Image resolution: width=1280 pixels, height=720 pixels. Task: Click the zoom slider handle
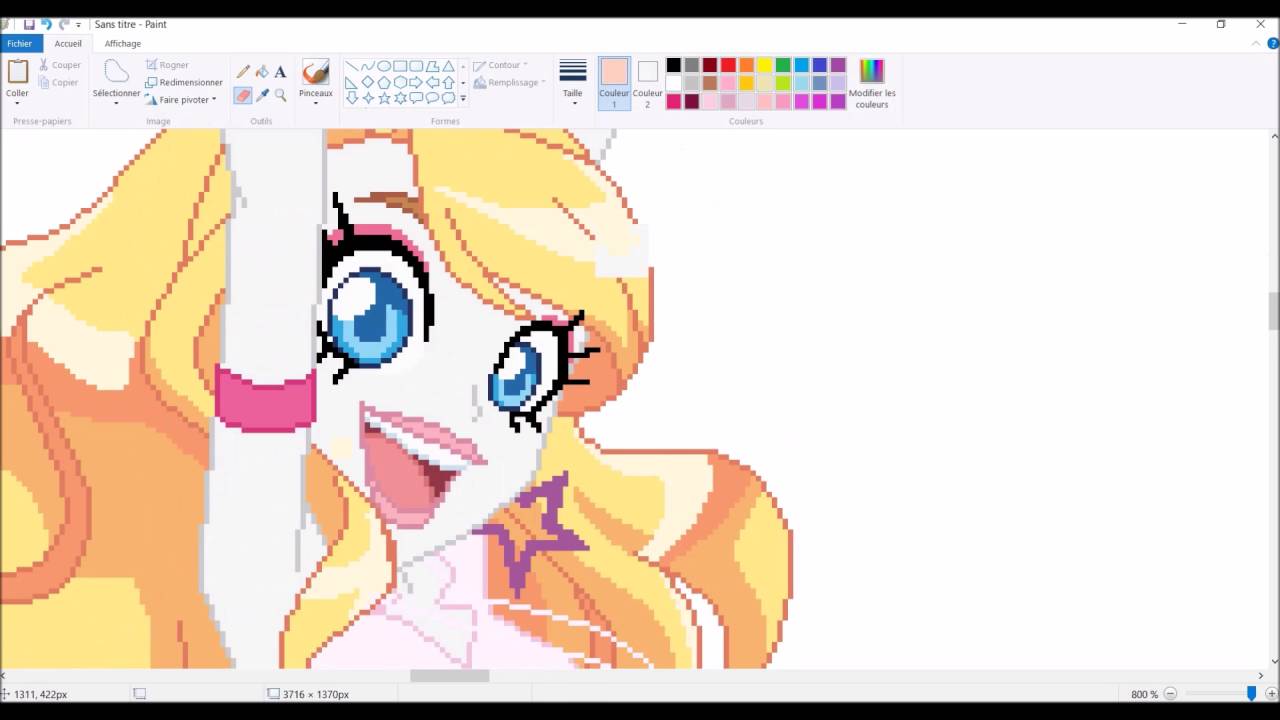tap(1251, 694)
